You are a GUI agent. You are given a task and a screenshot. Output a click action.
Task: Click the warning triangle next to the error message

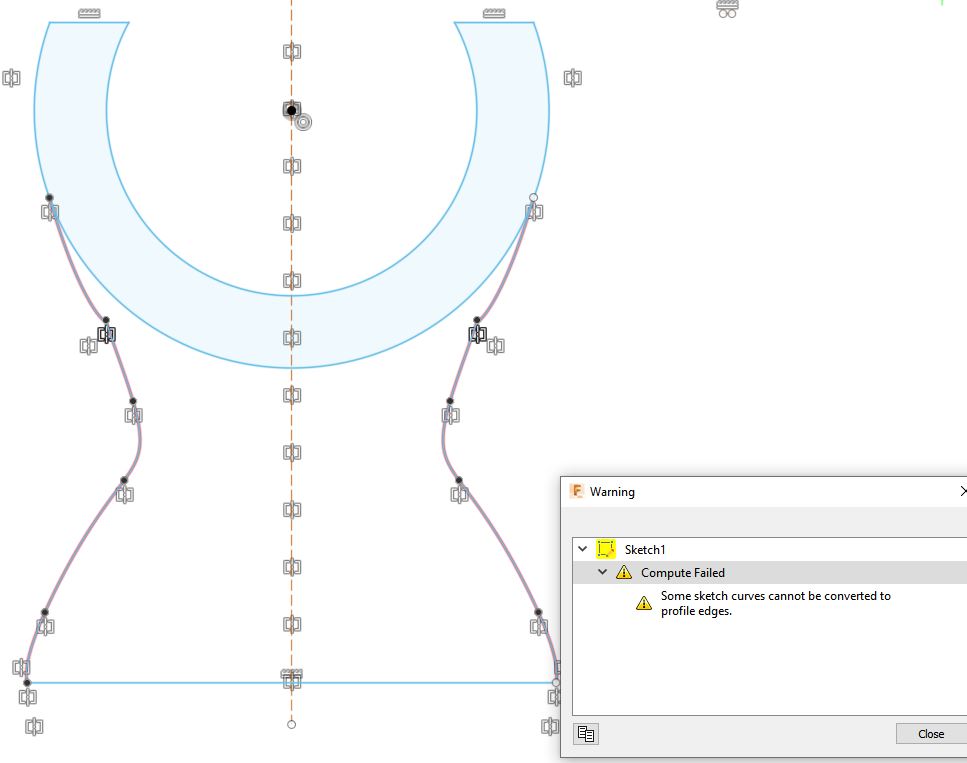(x=644, y=602)
